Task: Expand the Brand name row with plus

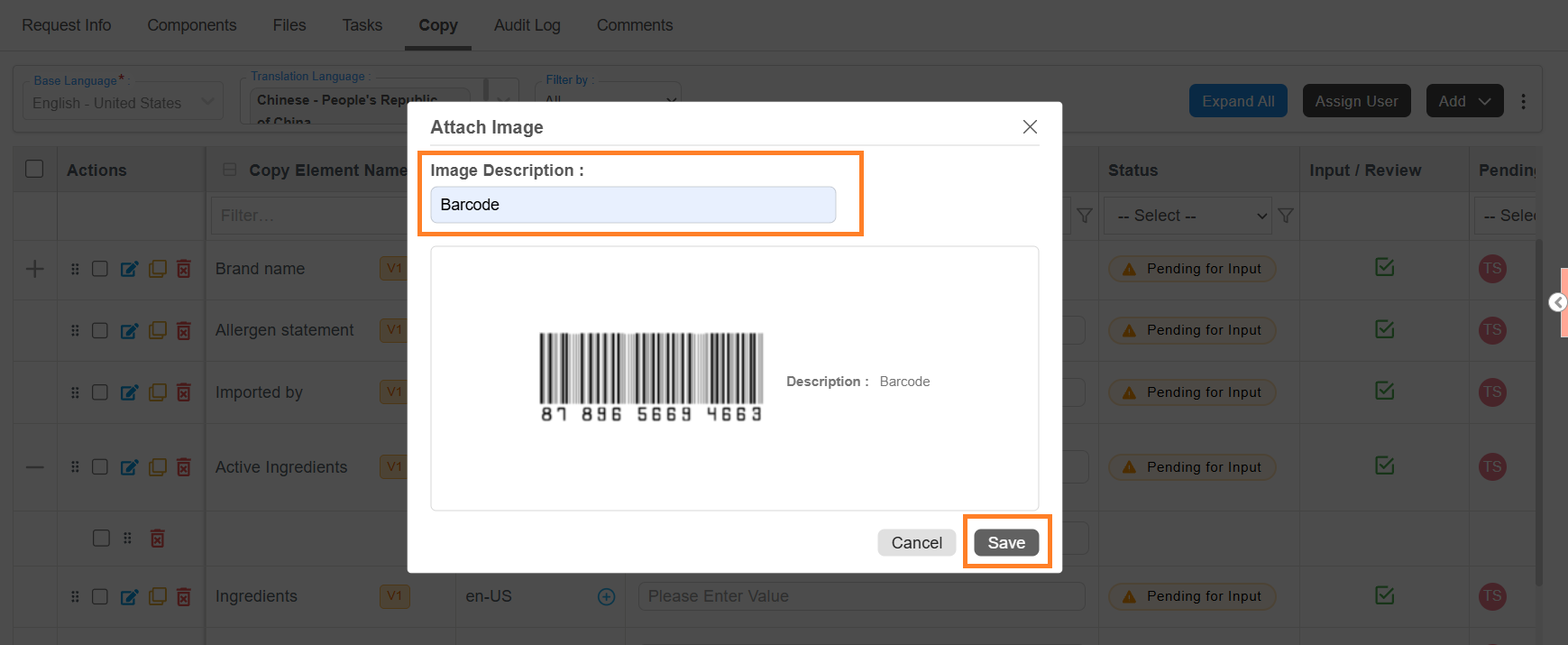Action: 35,269
